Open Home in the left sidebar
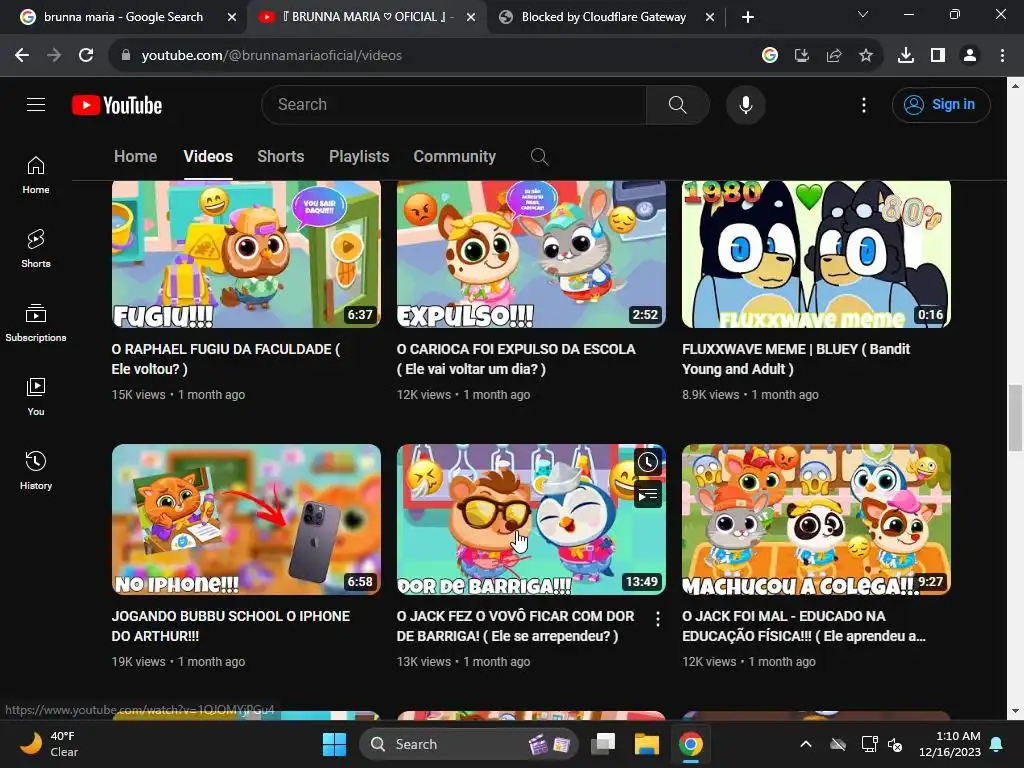The height and width of the screenshot is (768, 1024). pyautogui.click(x=36, y=175)
